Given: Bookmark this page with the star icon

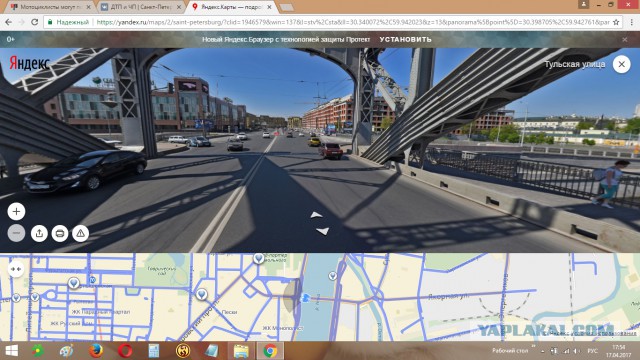Looking at the screenshot, I should (x=616, y=22).
